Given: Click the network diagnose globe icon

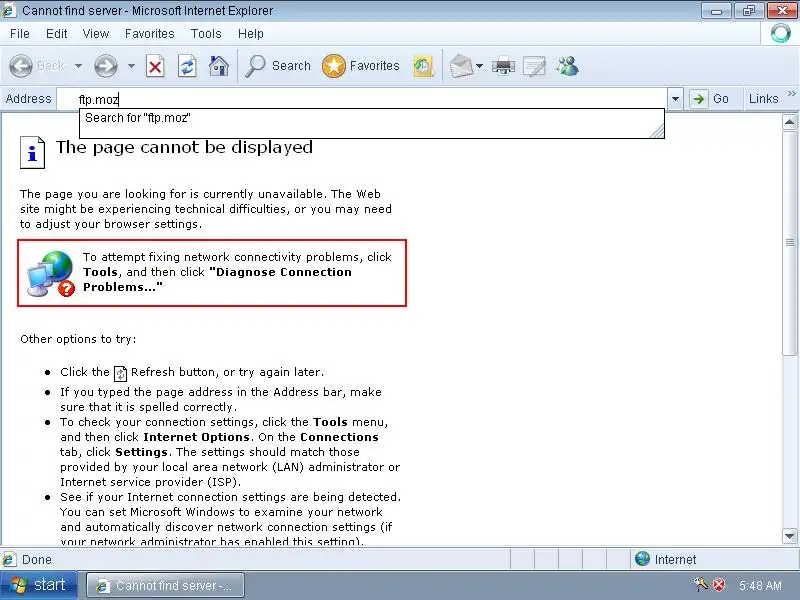Looking at the screenshot, I should 51,273.
